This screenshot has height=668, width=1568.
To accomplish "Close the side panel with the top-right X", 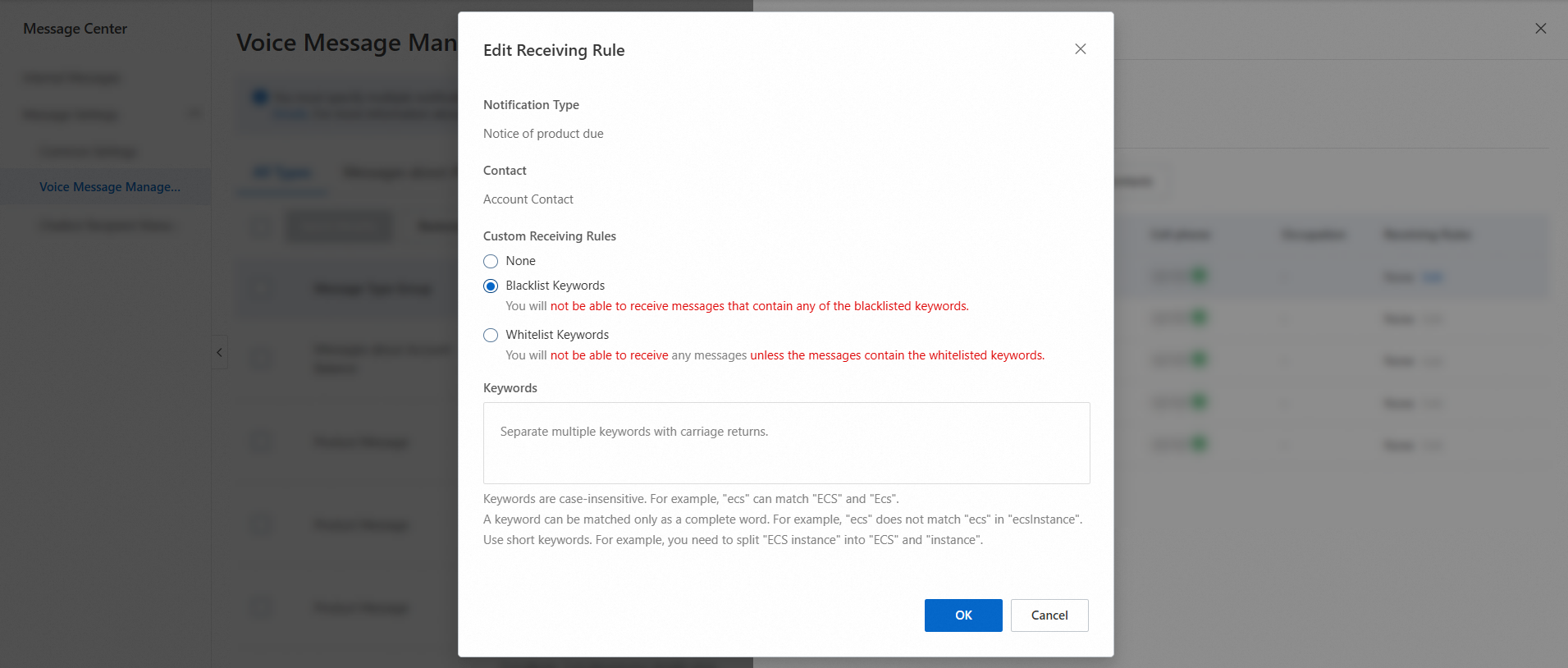I will 1541,29.
